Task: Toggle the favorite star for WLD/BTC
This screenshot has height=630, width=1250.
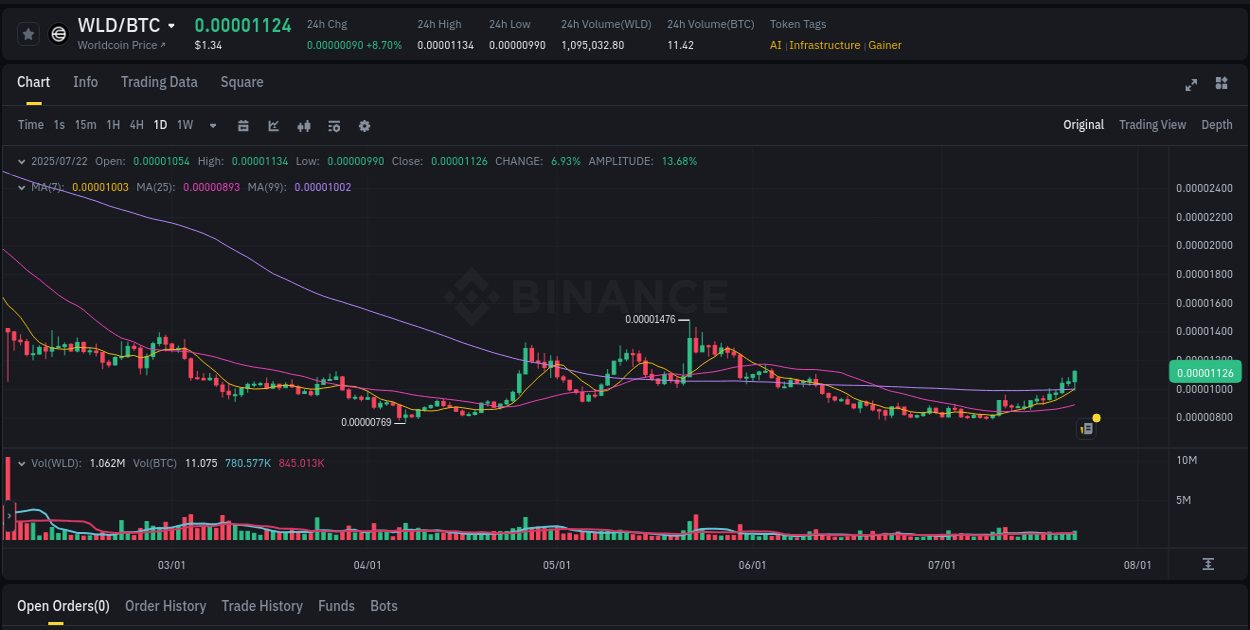Action: (x=28, y=33)
